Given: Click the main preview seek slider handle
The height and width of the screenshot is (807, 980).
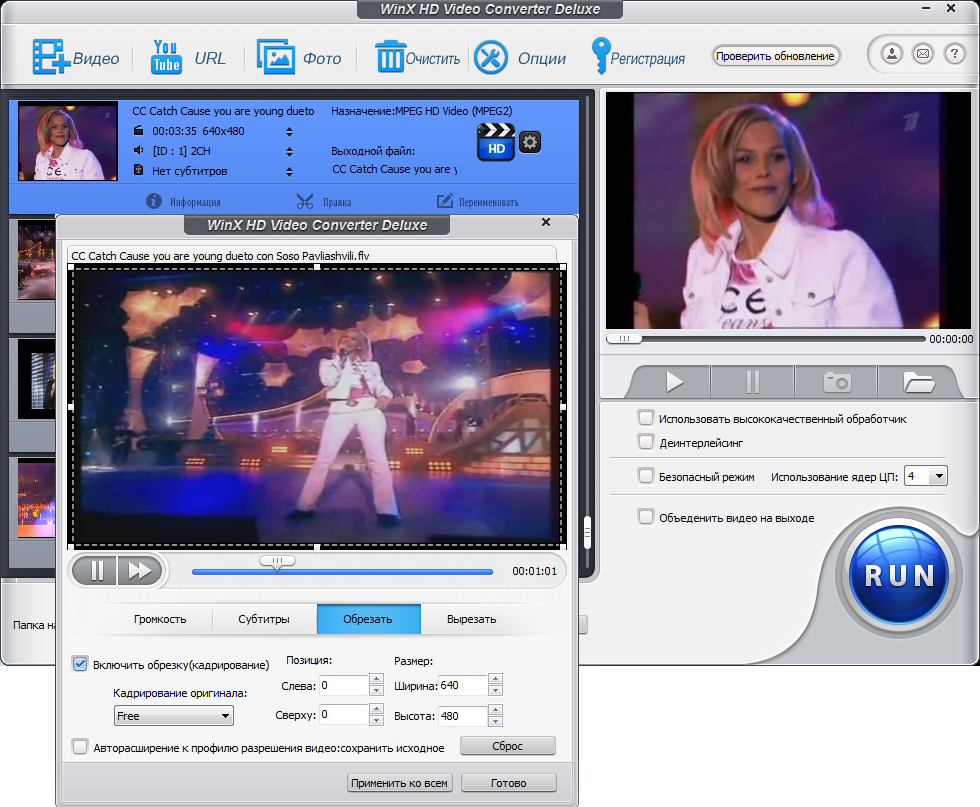Looking at the screenshot, I should pos(624,338).
